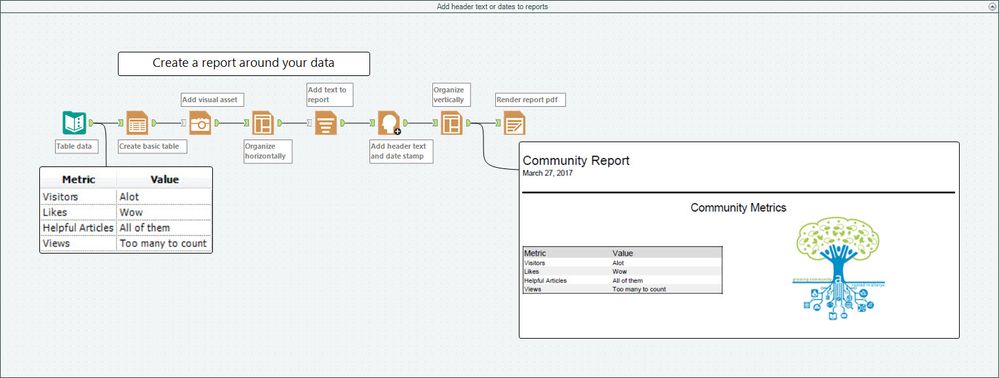Click the 'Community Report' heading in preview

(576, 161)
